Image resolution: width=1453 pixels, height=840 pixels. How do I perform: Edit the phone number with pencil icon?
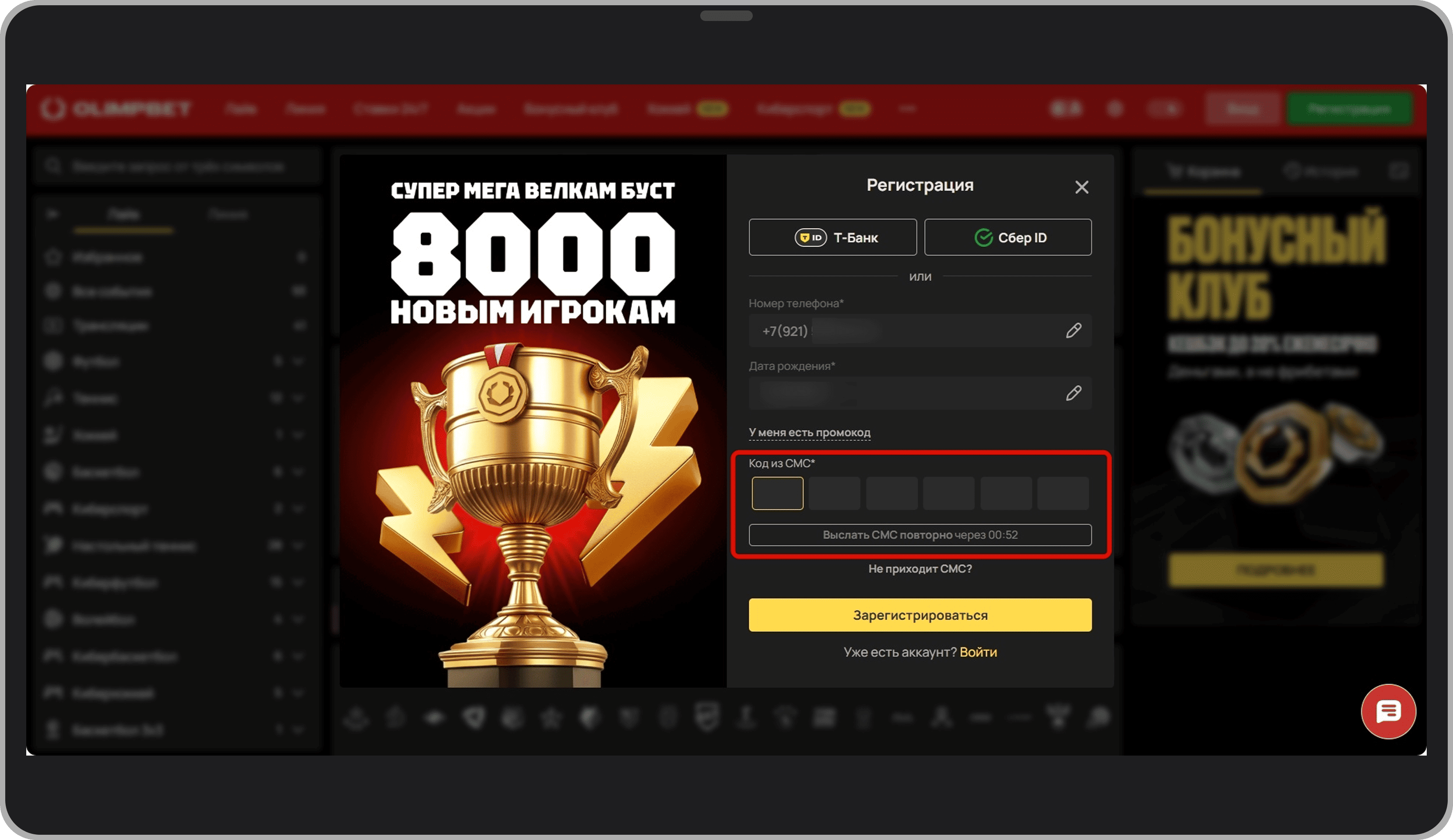[x=1073, y=330]
